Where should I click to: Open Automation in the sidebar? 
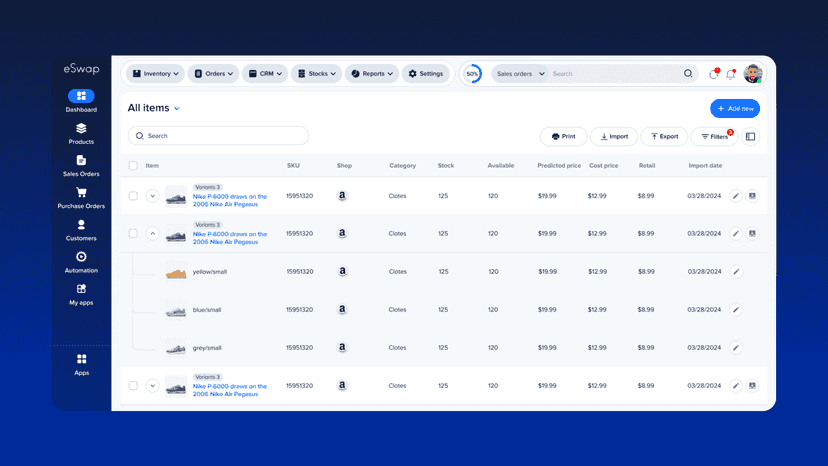click(81, 262)
